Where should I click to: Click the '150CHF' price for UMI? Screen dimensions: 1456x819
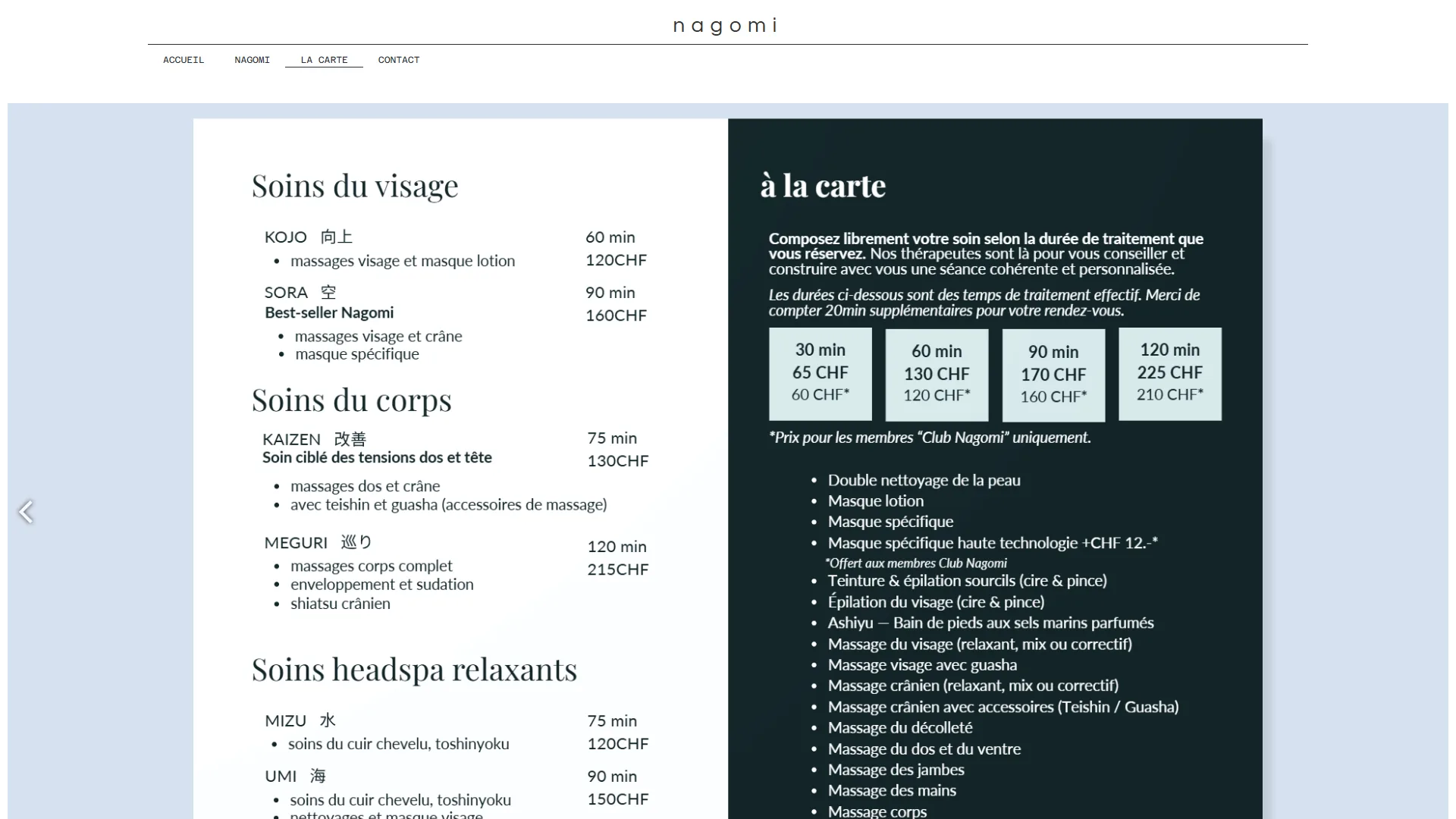[x=618, y=799]
